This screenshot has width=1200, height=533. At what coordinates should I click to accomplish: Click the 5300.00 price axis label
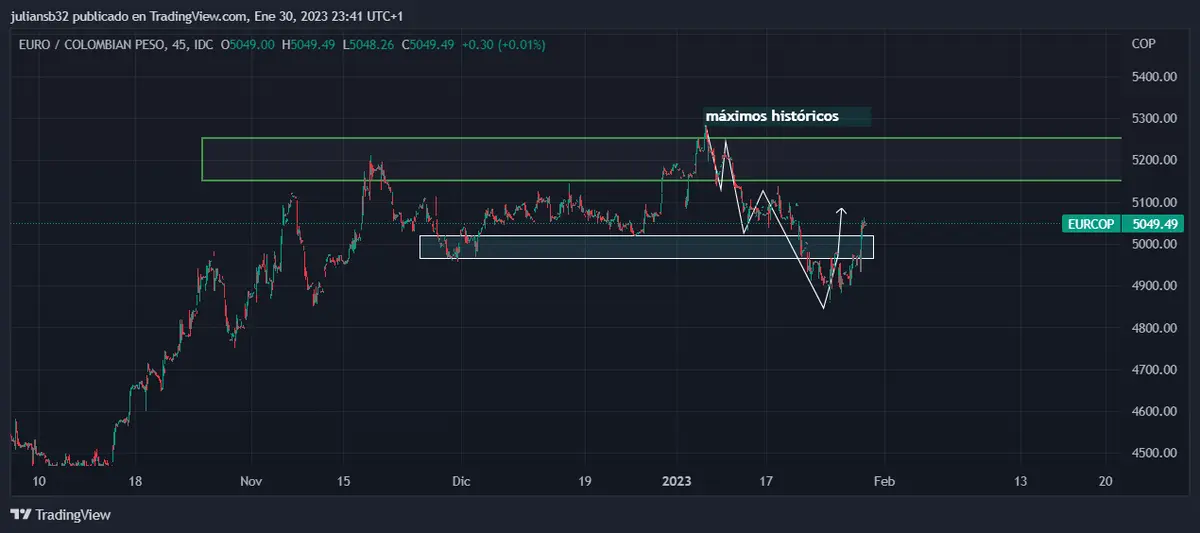click(x=1151, y=119)
